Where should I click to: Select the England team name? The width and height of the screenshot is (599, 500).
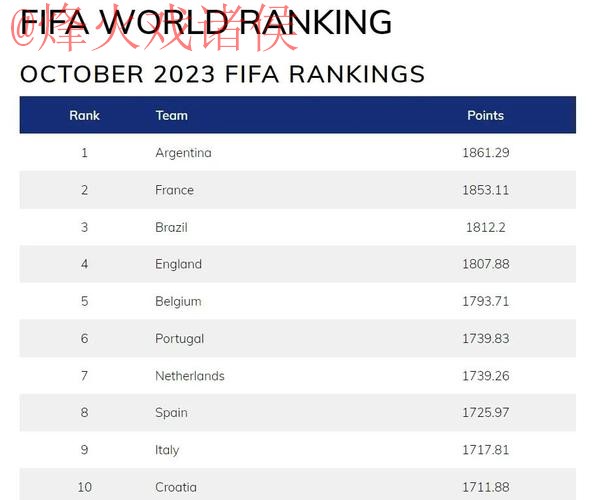point(178,264)
